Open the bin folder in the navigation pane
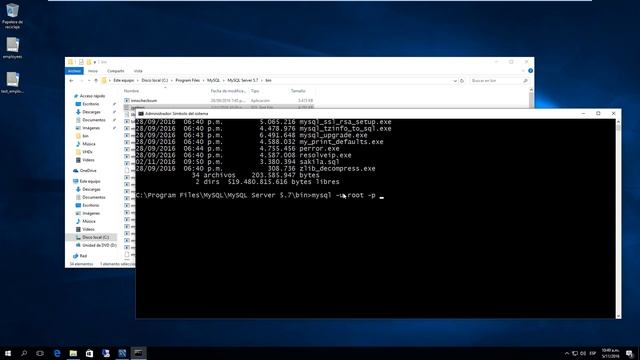This screenshot has width=640, height=360. (85, 136)
